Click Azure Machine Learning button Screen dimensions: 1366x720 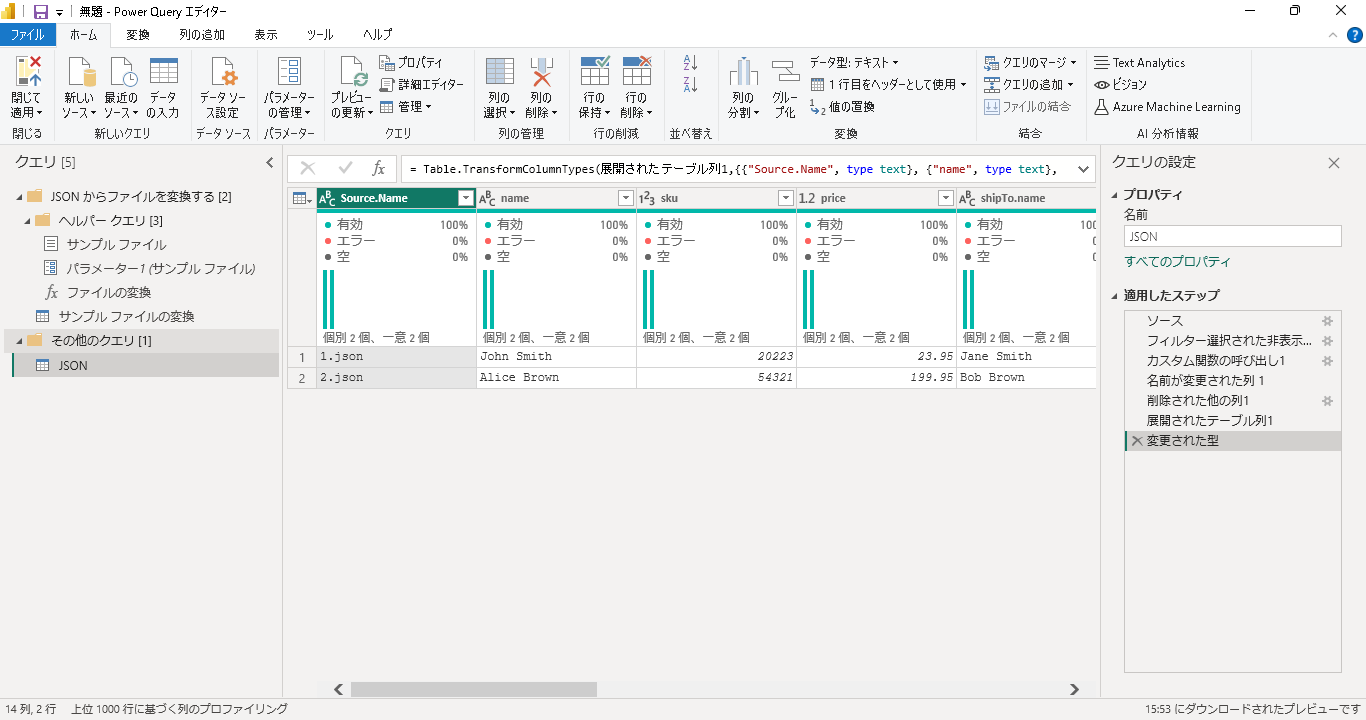[x=1167, y=107]
